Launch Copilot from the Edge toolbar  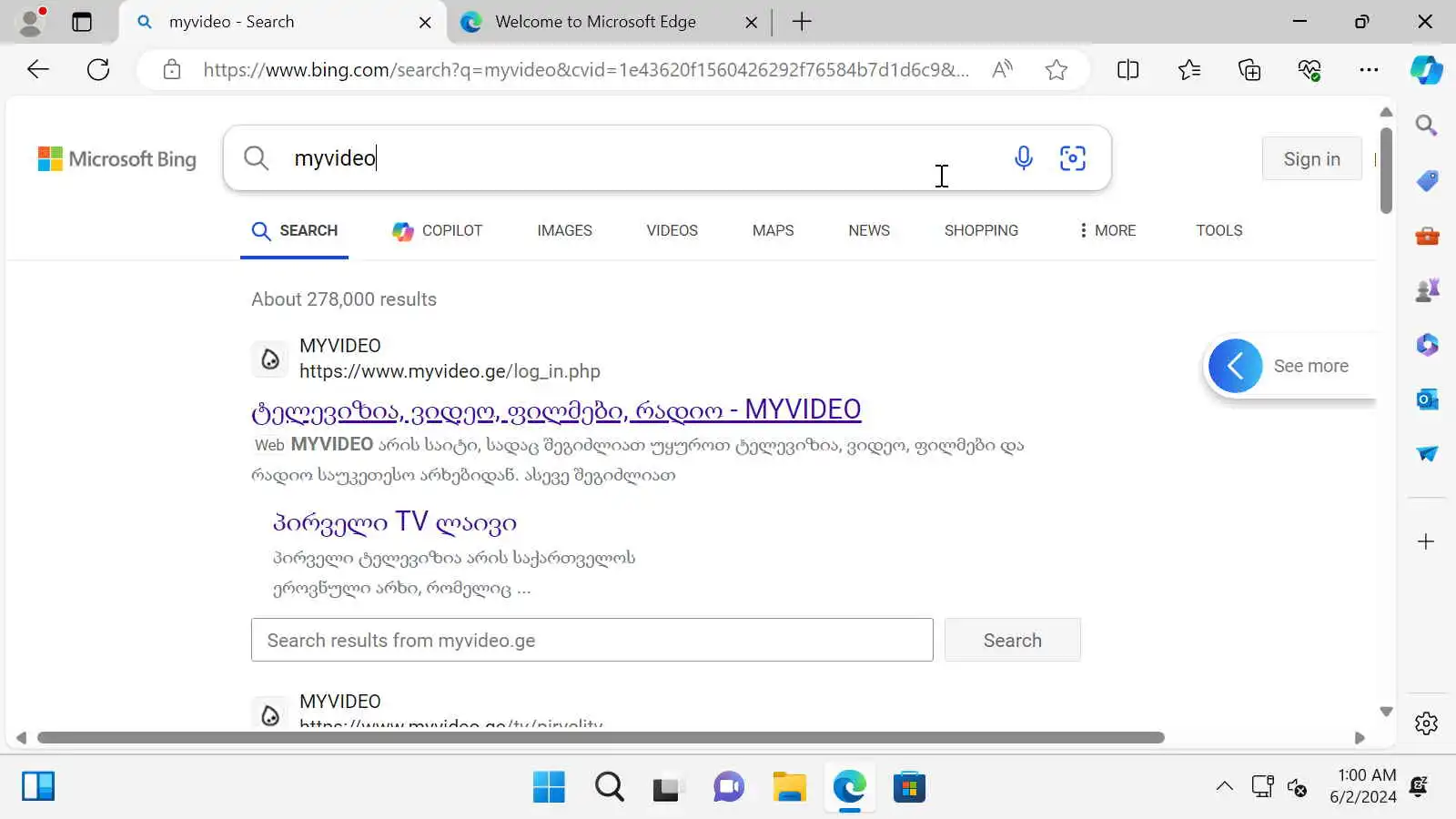coord(1426,70)
